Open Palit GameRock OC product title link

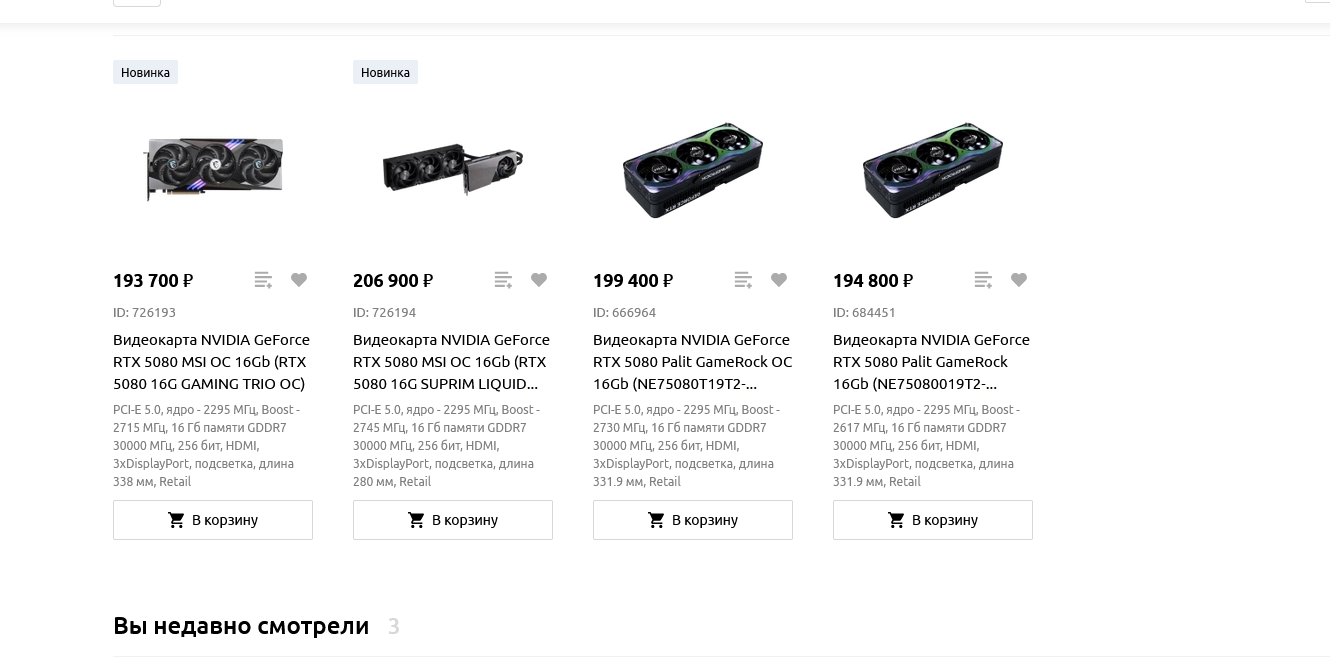[x=692, y=362]
